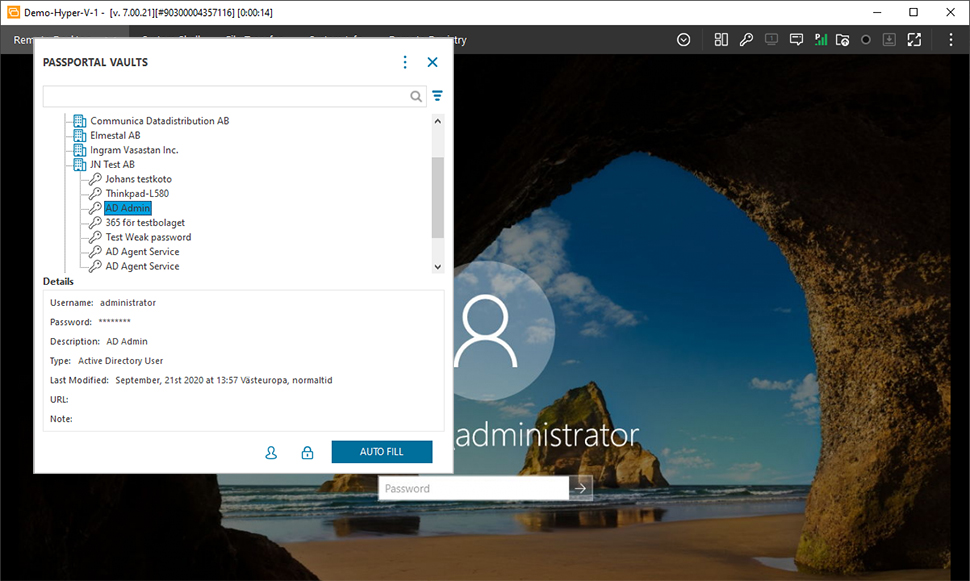Click the AUTO FILL button
This screenshot has height=581, width=970.
coord(382,452)
